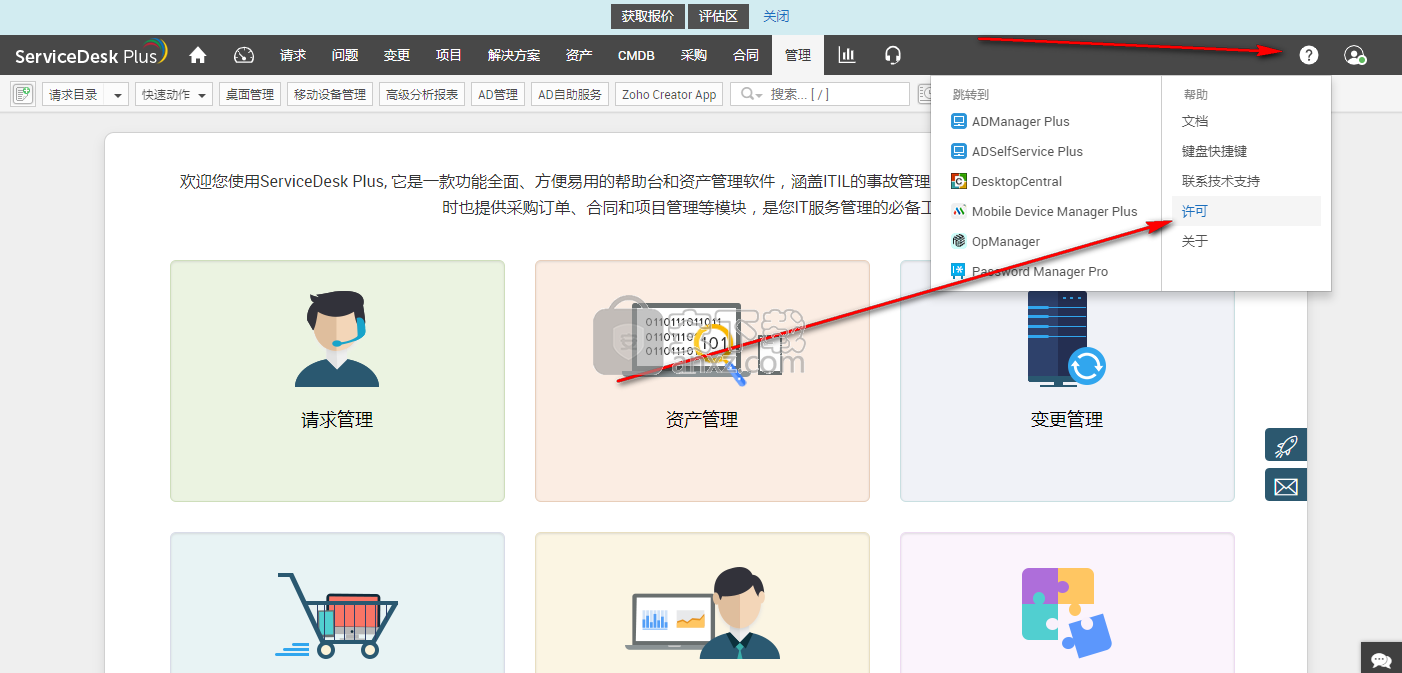1402x673 pixels.
Task: Click the ServiceDesk Plus logo
Action: (91, 54)
